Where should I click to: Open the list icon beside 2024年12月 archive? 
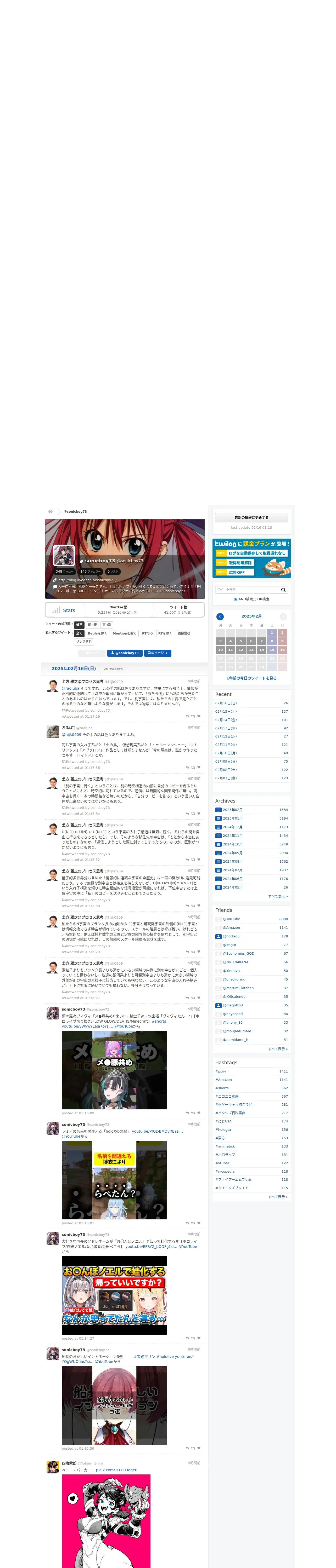218,827
